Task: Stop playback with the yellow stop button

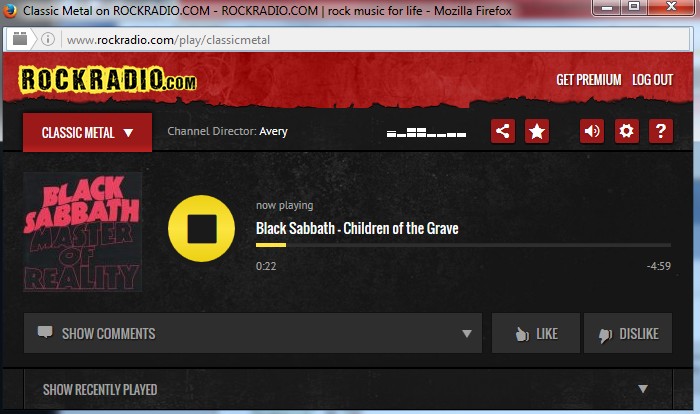Action: click(201, 228)
